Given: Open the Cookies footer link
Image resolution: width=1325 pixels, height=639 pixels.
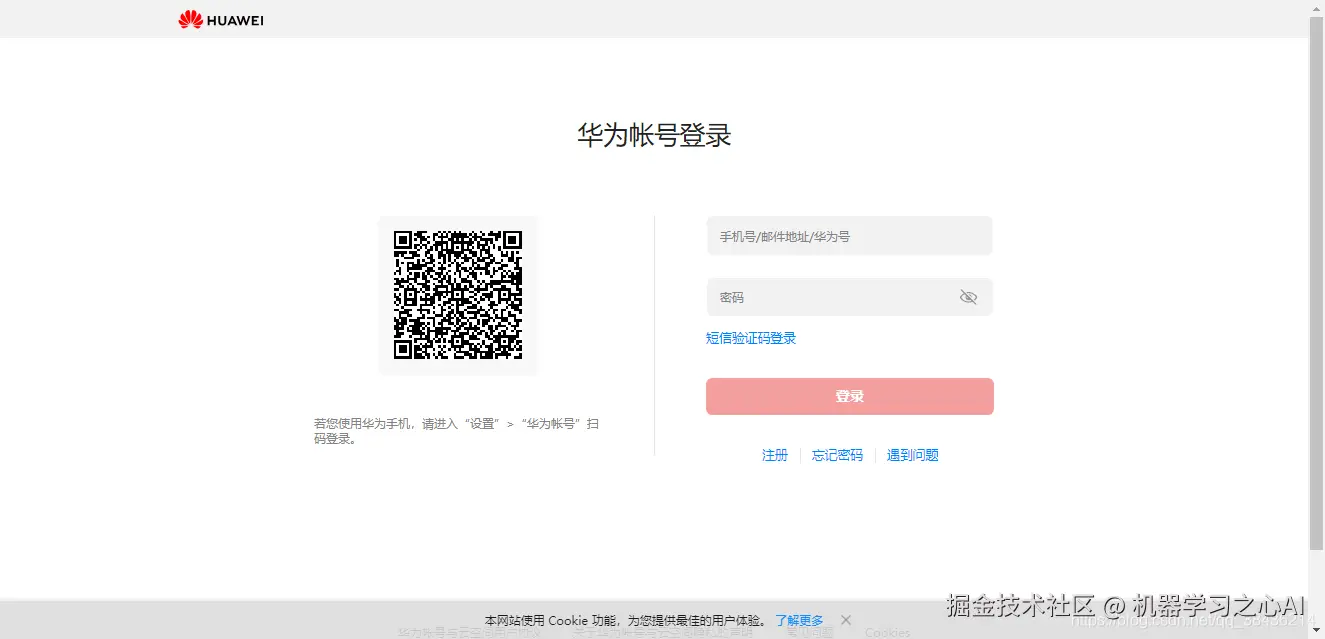Looking at the screenshot, I should (886, 633).
